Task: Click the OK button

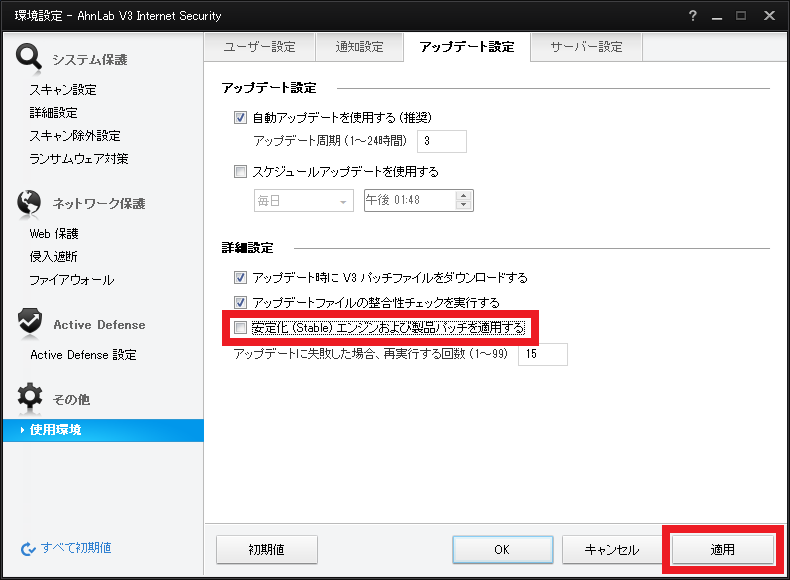Action: (x=502, y=549)
